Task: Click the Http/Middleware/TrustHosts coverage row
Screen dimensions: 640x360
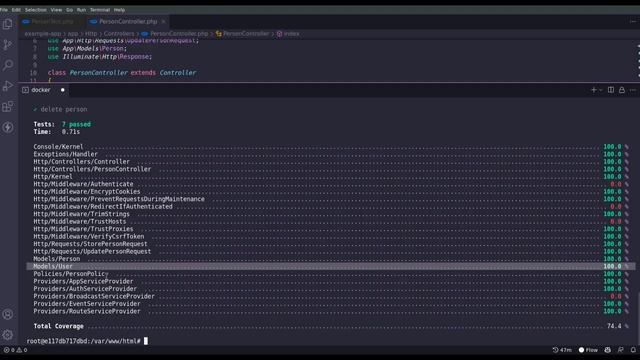Action: (331, 221)
